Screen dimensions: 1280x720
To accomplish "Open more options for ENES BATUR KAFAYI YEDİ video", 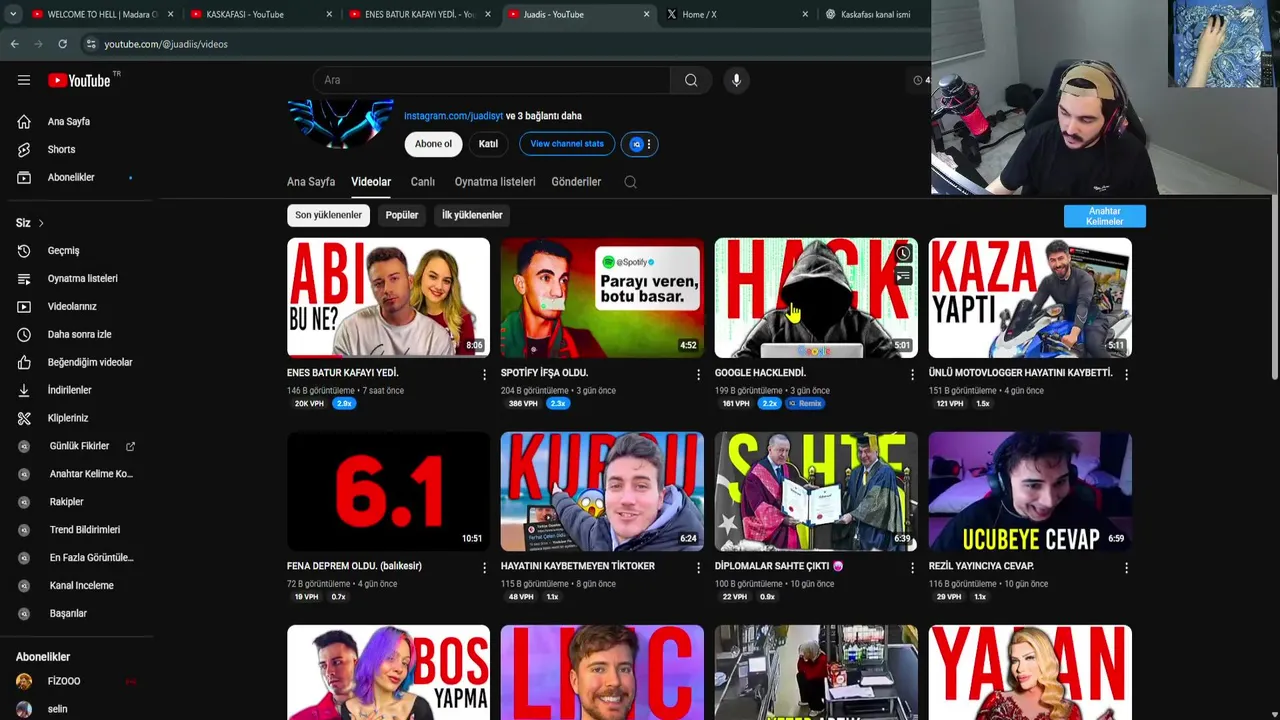I will coord(484,374).
